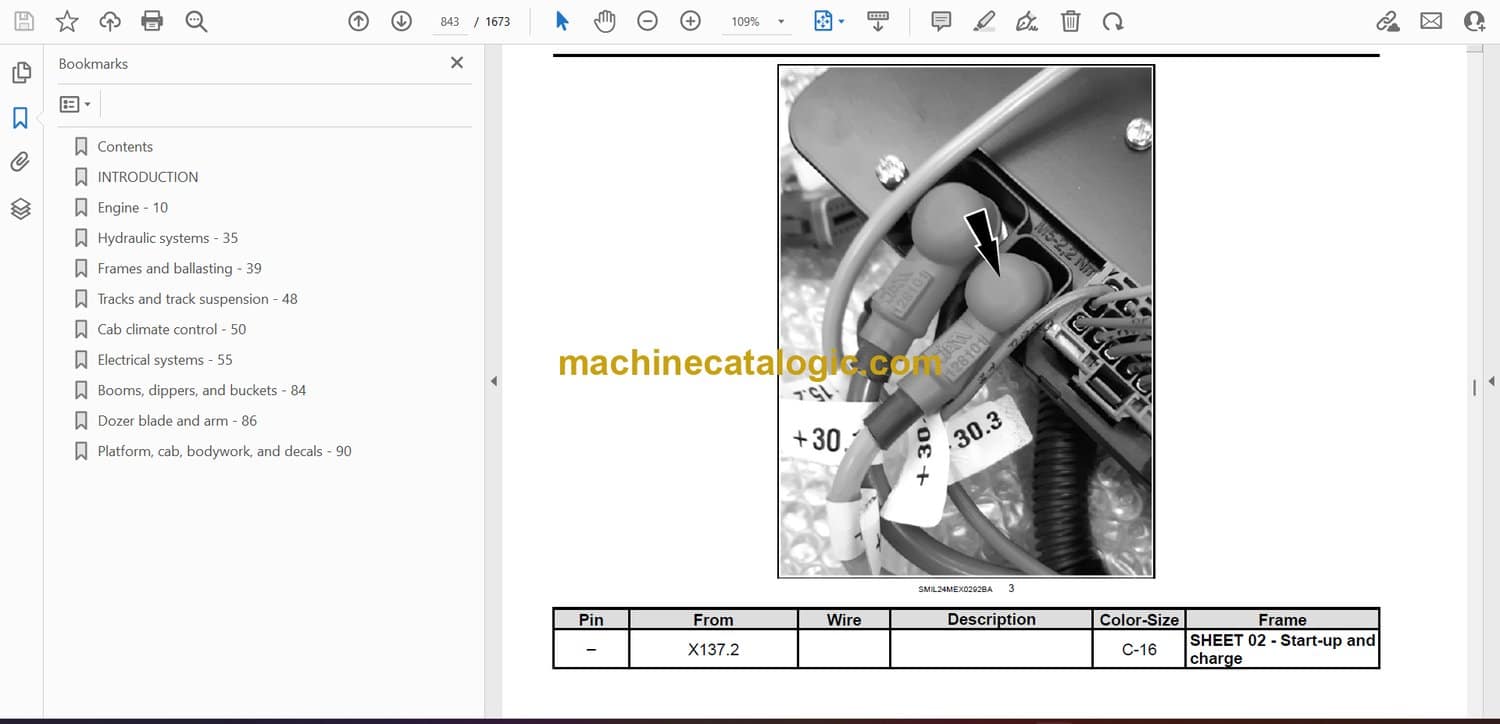Open Dozer blade and arm - 86 bookmark
This screenshot has width=1500, height=724.
(177, 421)
